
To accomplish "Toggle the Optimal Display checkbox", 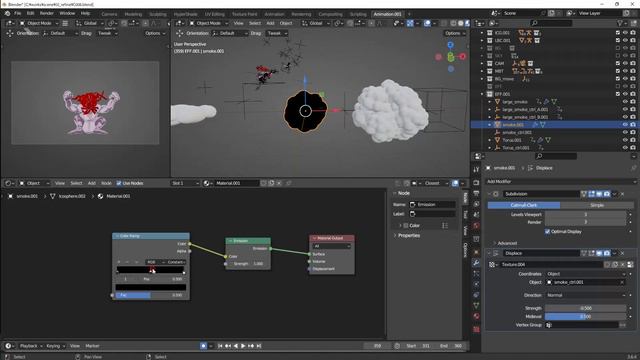I will 547,231.
